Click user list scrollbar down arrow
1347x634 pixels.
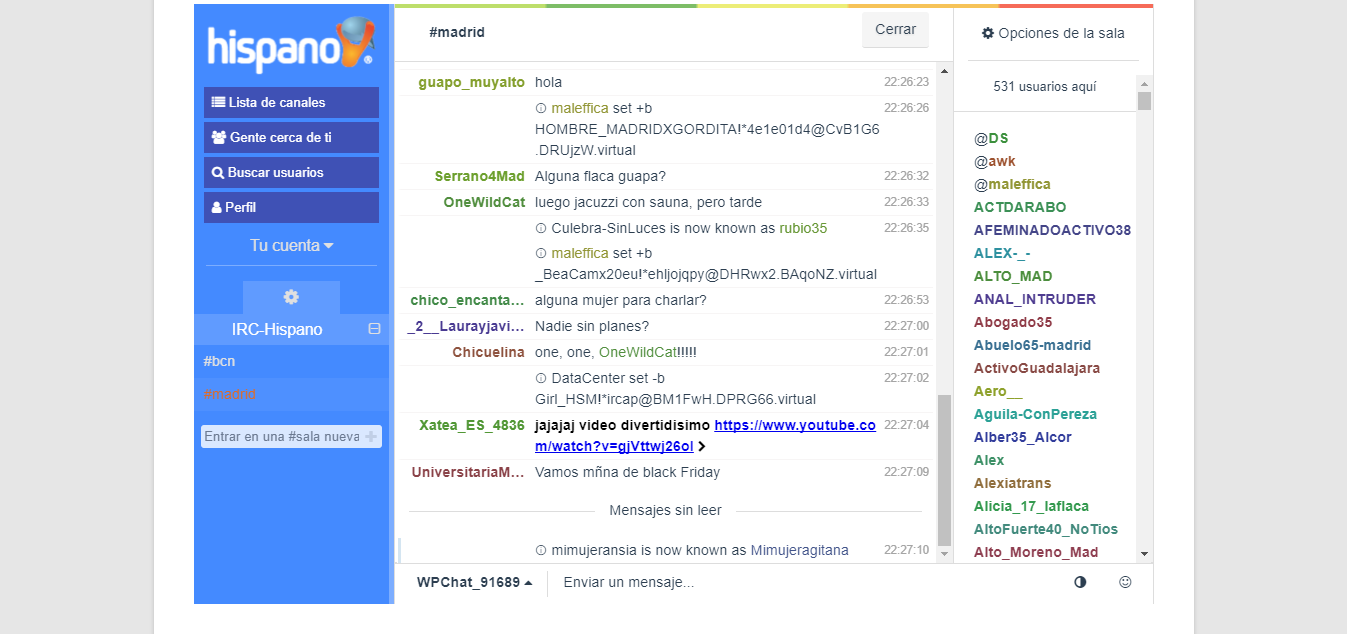(1145, 554)
